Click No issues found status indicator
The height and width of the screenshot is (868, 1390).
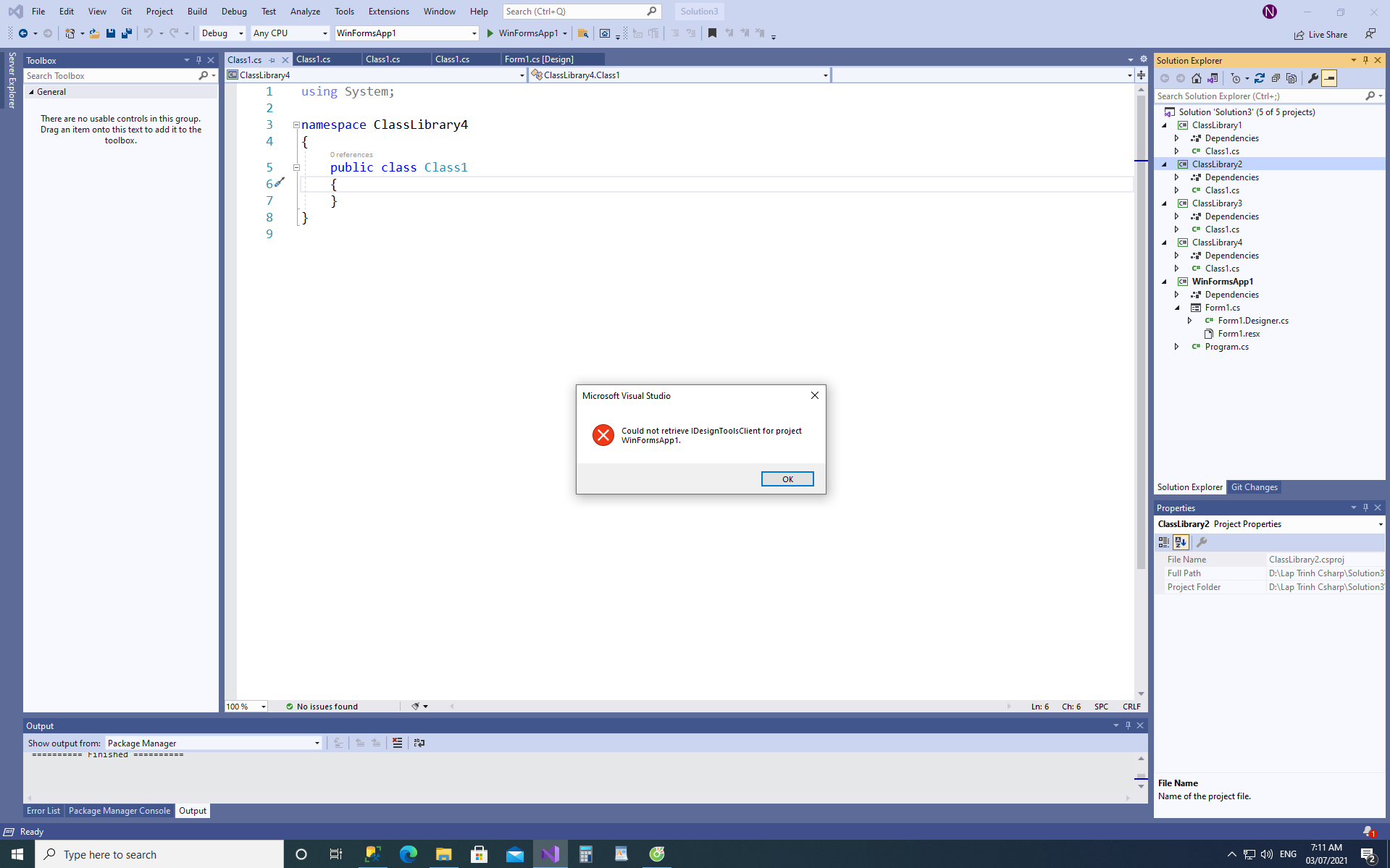[322, 707]
